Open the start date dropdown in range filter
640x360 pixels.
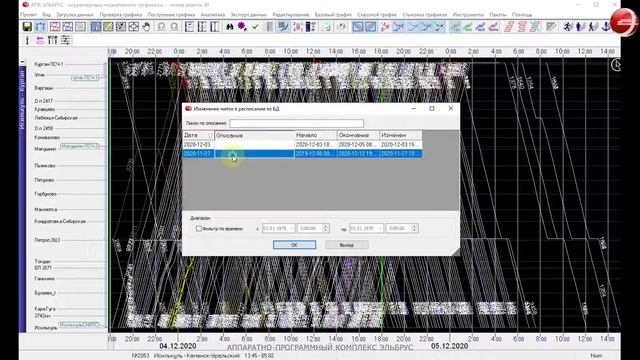point(291,229)
